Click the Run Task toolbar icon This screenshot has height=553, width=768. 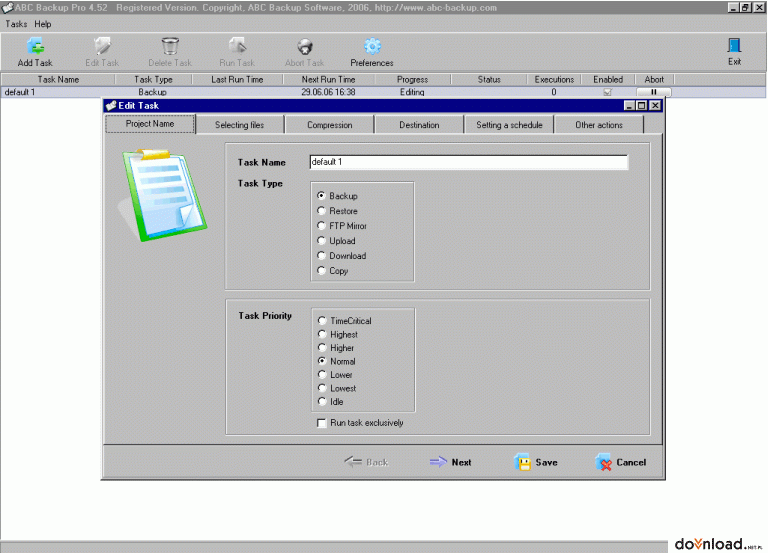click(237, 47)
